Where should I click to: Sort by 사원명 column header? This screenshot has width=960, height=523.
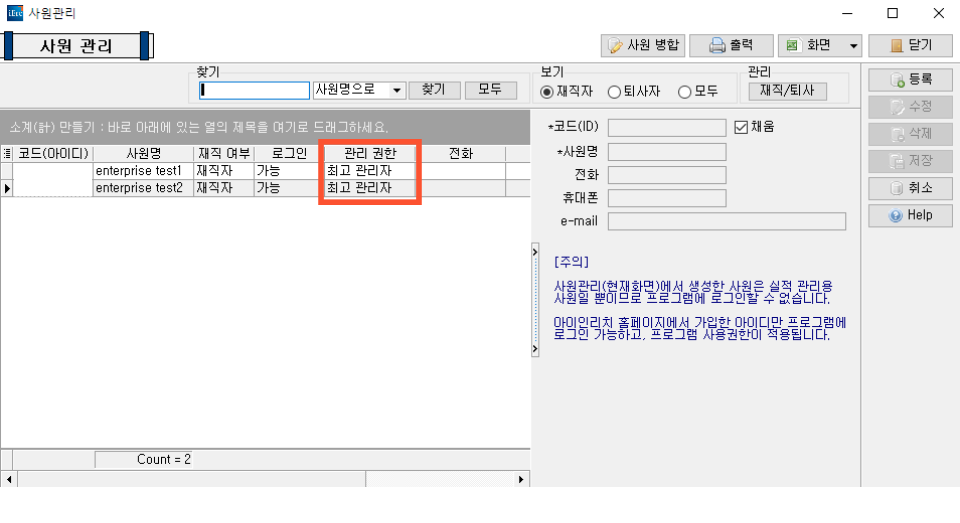pos(143,154)
